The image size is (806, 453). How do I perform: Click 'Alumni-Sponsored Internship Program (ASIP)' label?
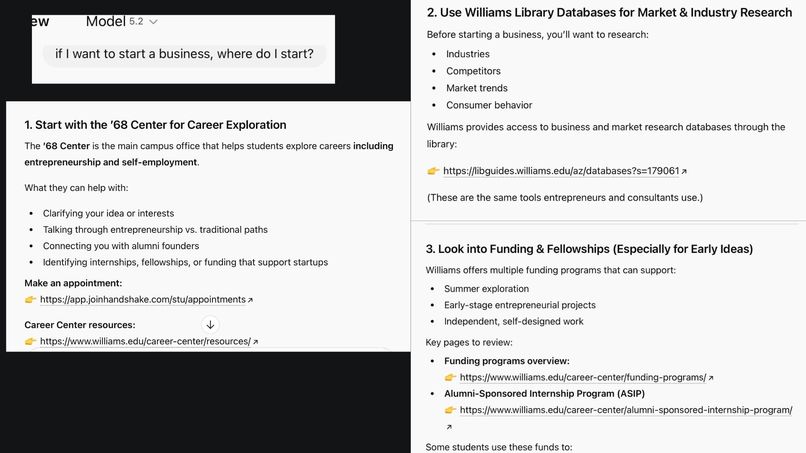[x=544, y=394]
